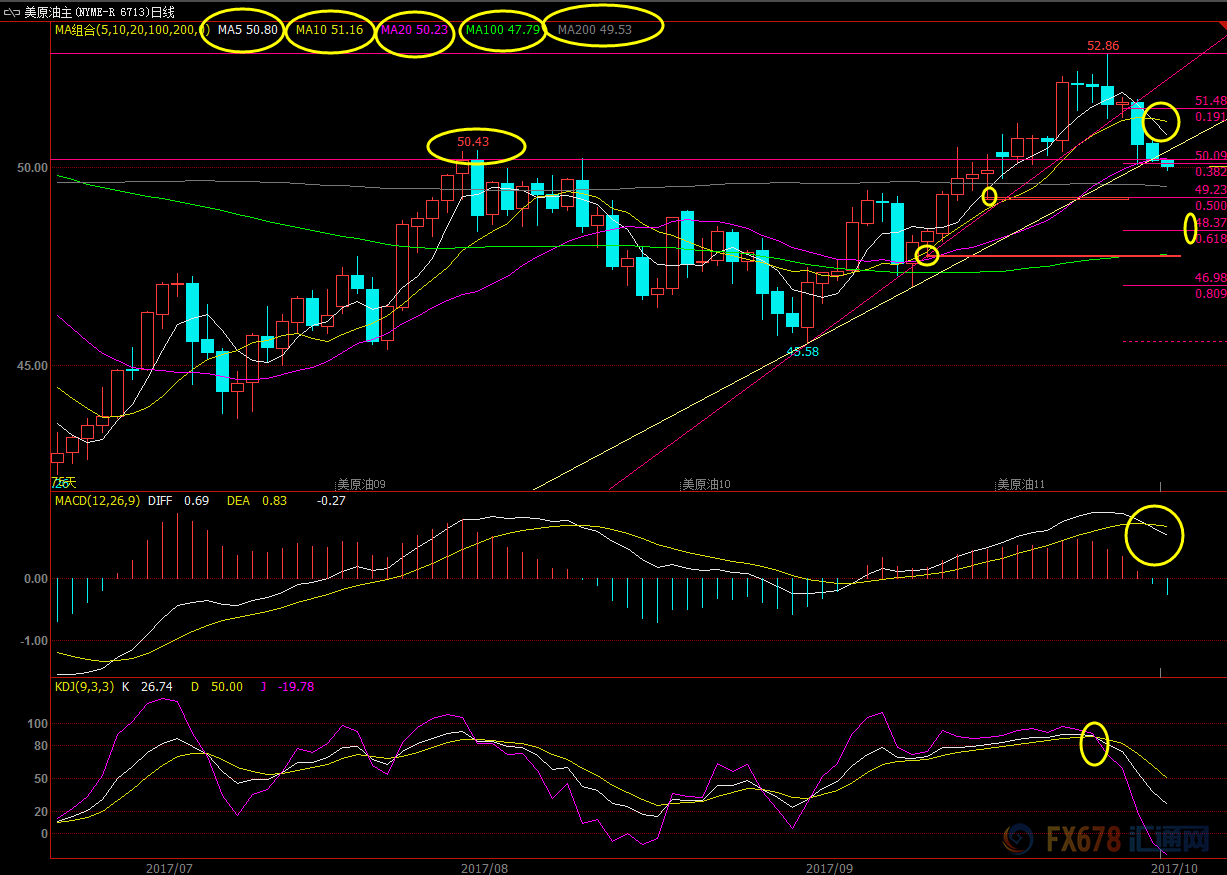
Task: Click the navigation arrows icon beside chart title
Action: pos(11,11)
